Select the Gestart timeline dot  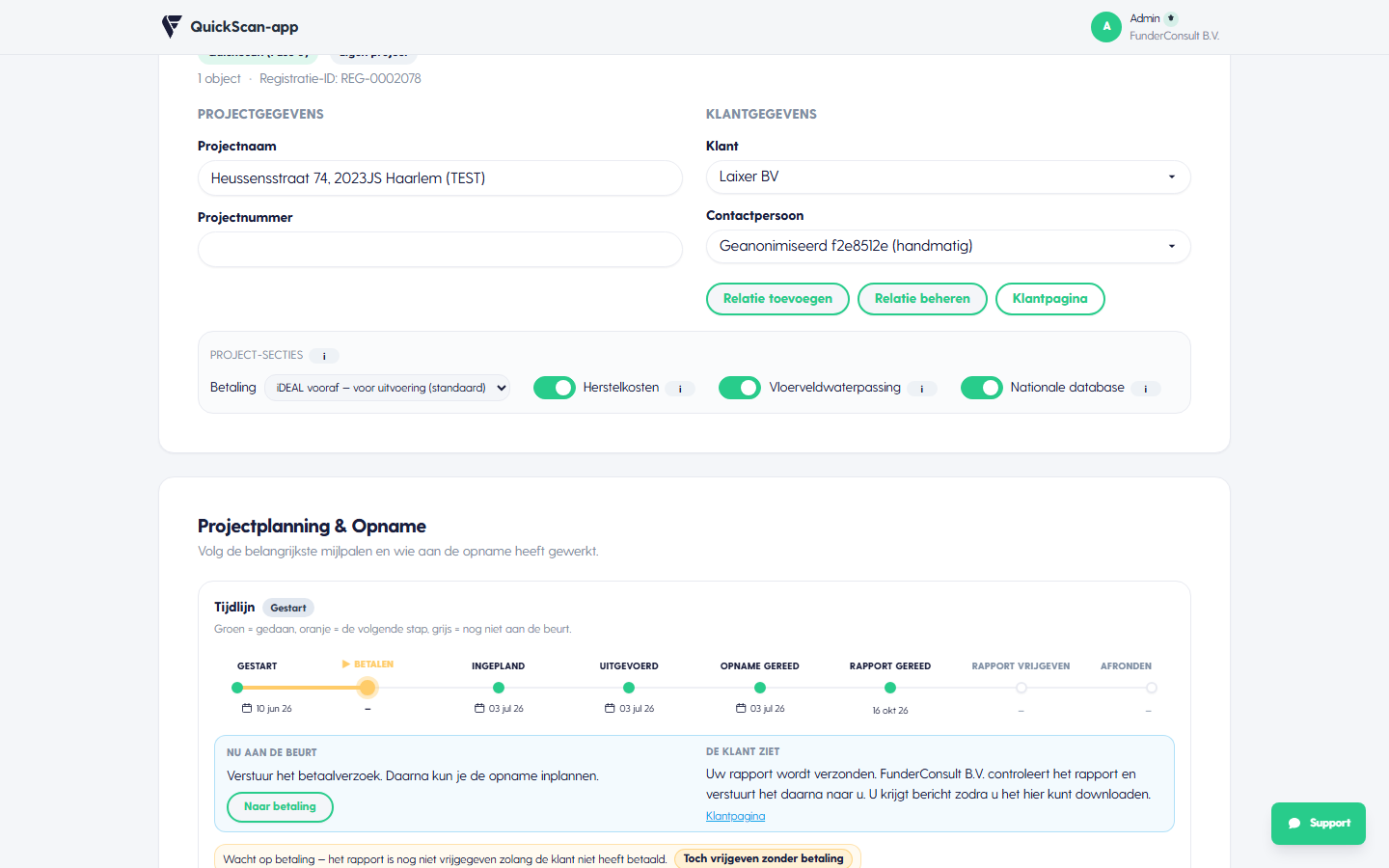click(x=237, y=688)
